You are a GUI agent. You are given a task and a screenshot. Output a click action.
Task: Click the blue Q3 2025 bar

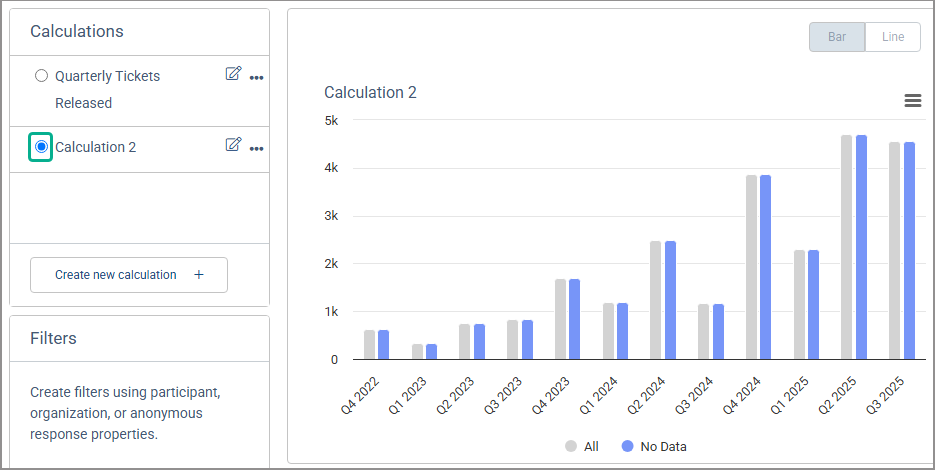point(909,250)
